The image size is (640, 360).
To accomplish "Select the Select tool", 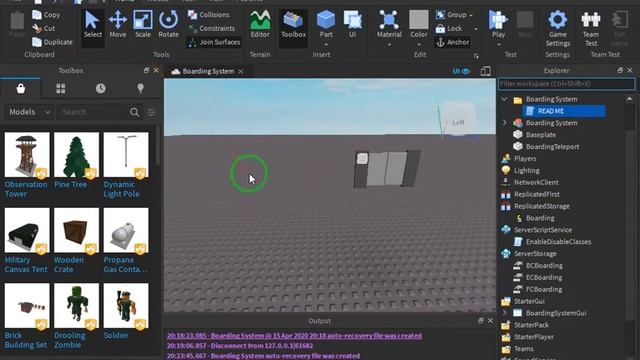I will click(93, 24).
